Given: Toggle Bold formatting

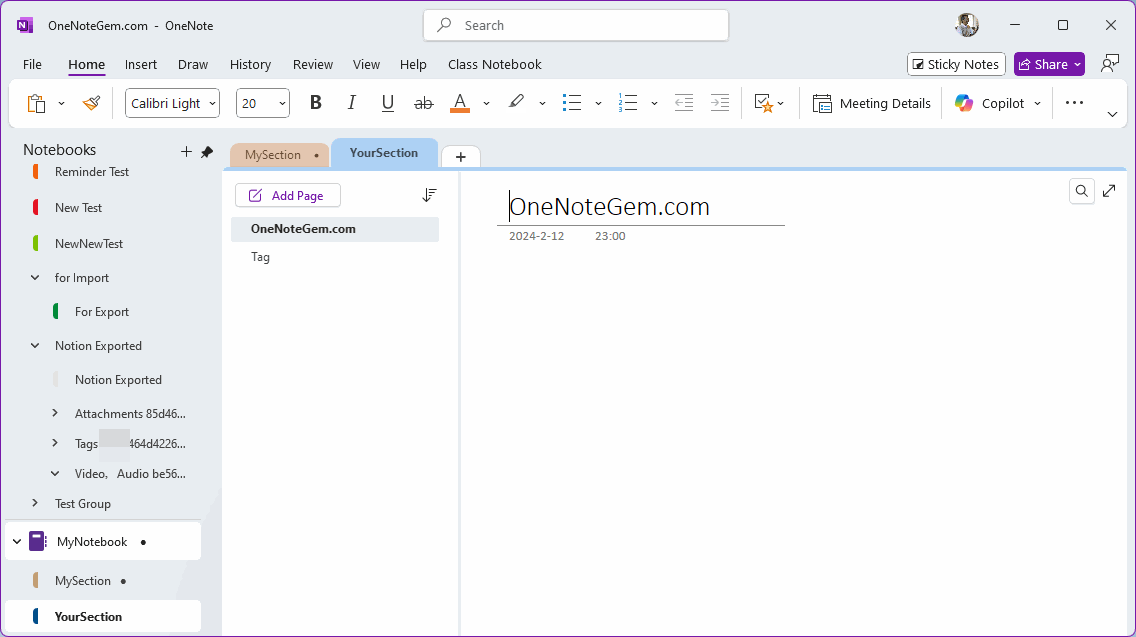Looking at the screenshot, I should 316,104.
